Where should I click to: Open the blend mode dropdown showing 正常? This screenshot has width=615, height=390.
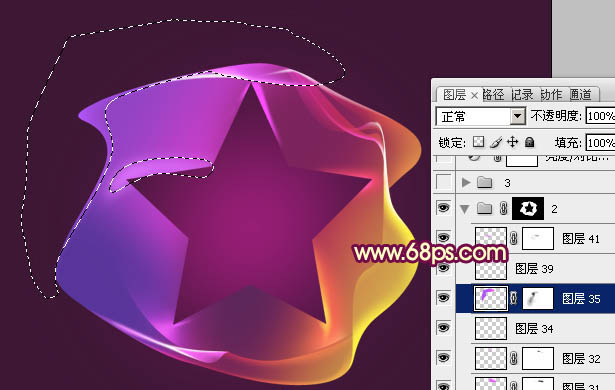click(480, 116)
